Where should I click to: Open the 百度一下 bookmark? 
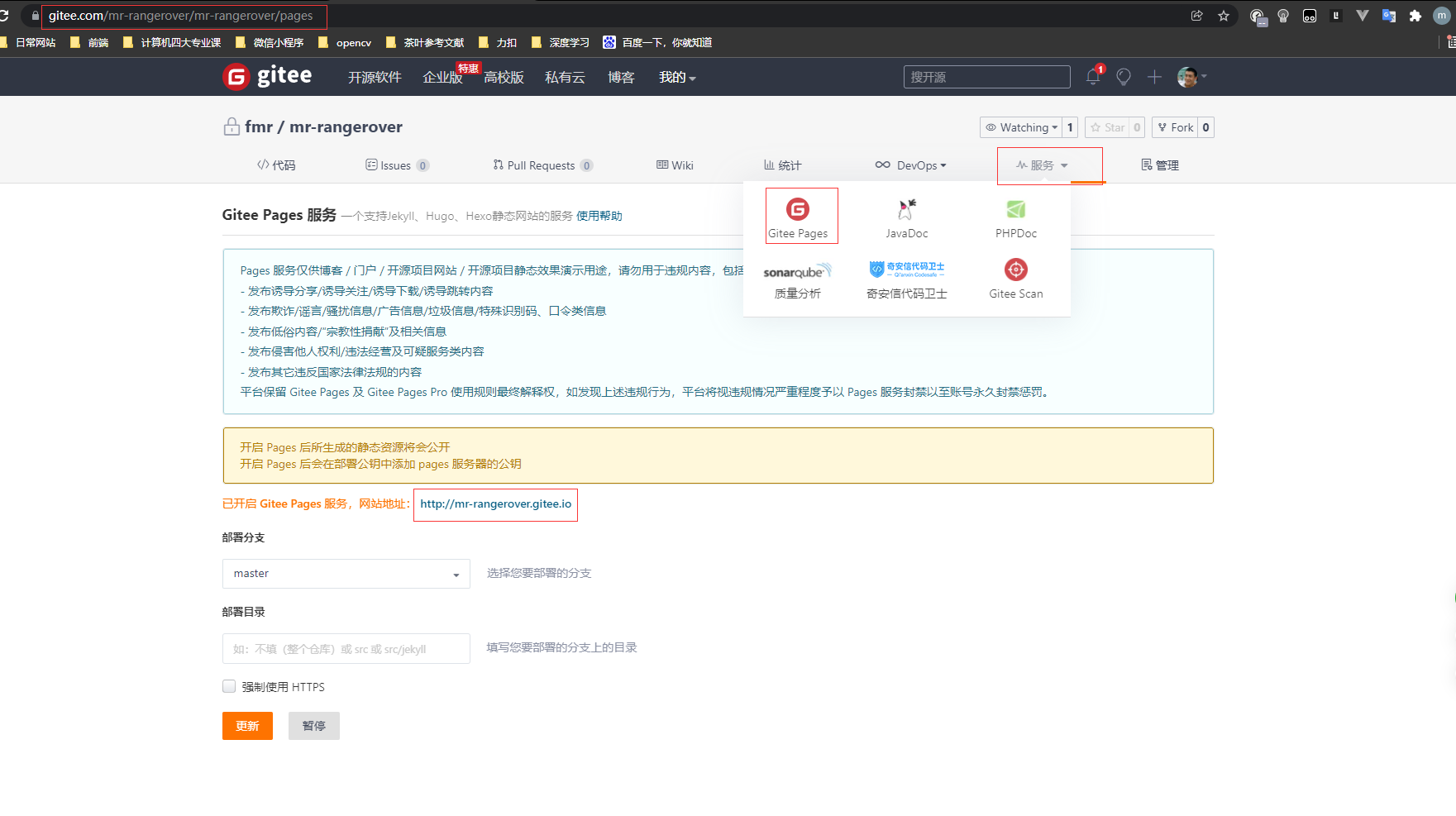(658, 42)
